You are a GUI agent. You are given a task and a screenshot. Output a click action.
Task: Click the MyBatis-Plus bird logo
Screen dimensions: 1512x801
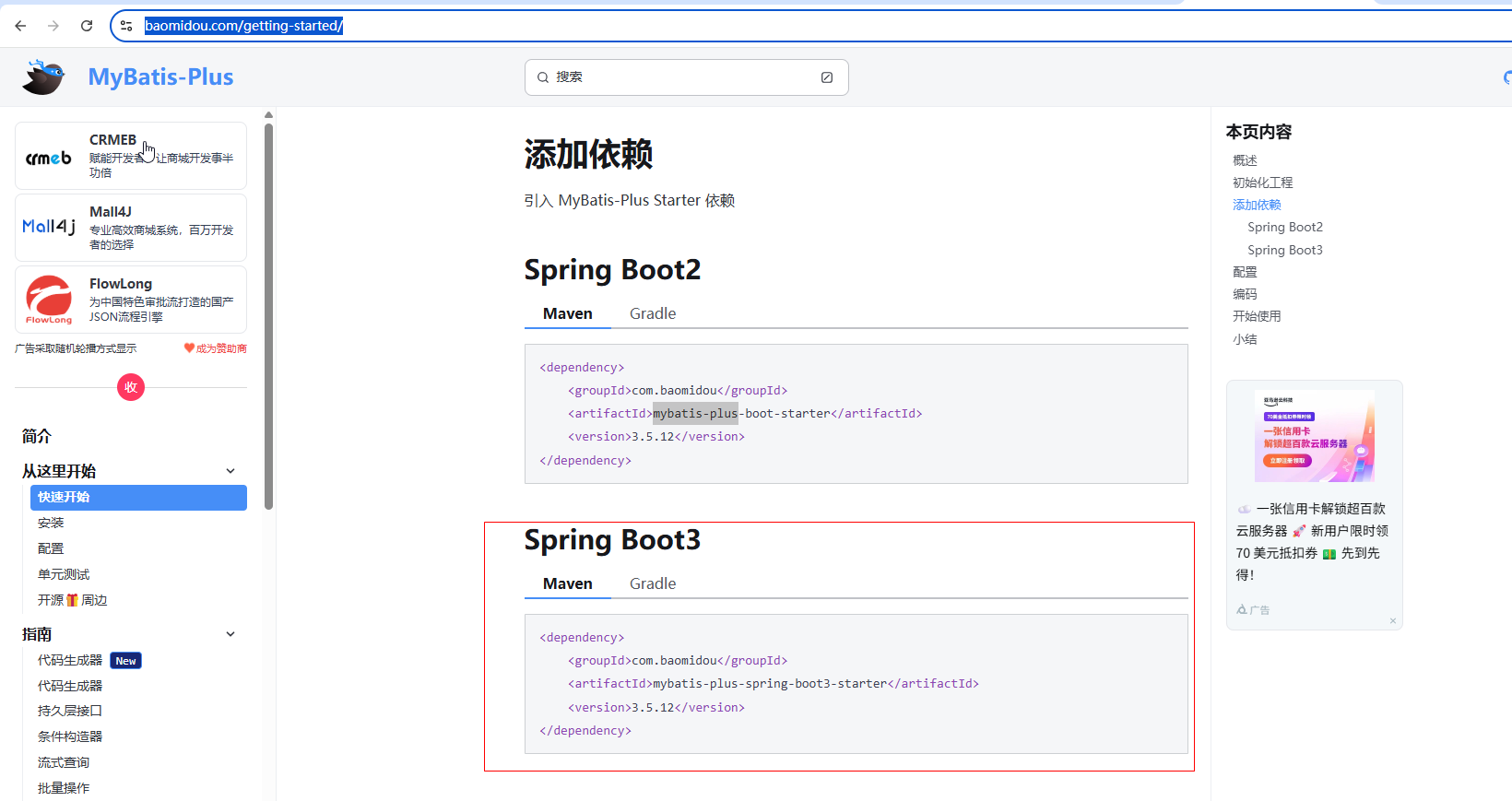(x=44, y=77)
